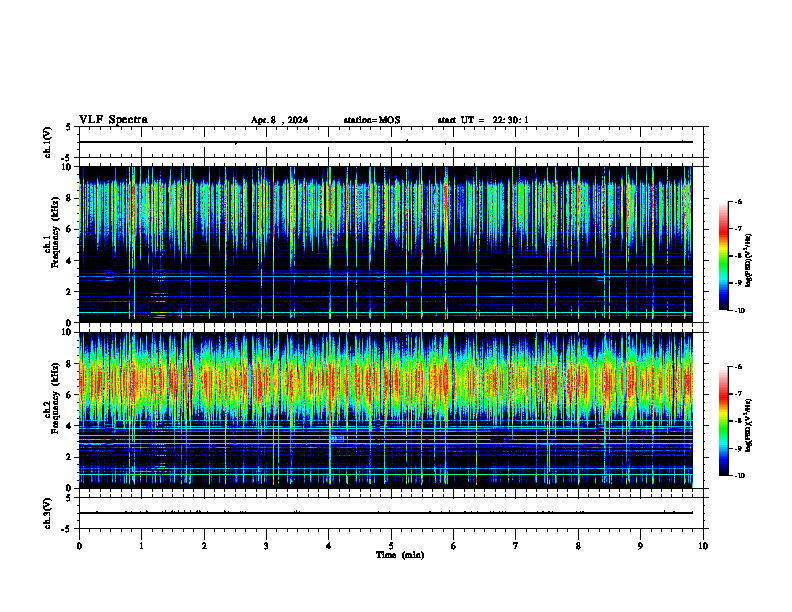Click the "ch.1(V)" axis label

(x=47, y=142)
